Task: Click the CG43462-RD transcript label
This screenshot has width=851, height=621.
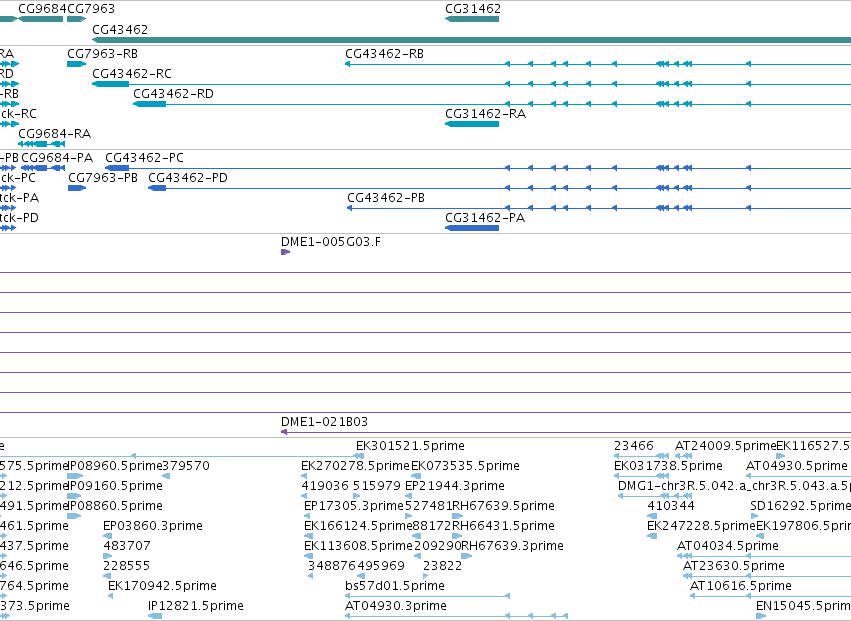Action: (x=174, y=94)
